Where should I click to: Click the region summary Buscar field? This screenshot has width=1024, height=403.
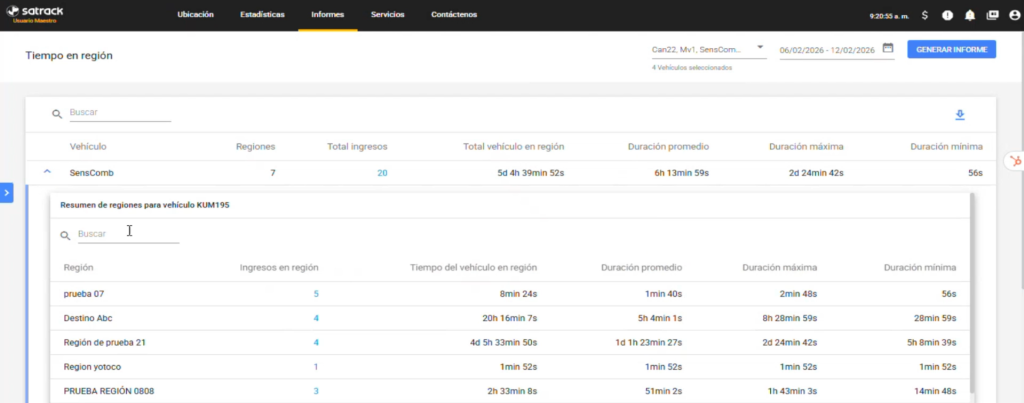coord(128,234)
